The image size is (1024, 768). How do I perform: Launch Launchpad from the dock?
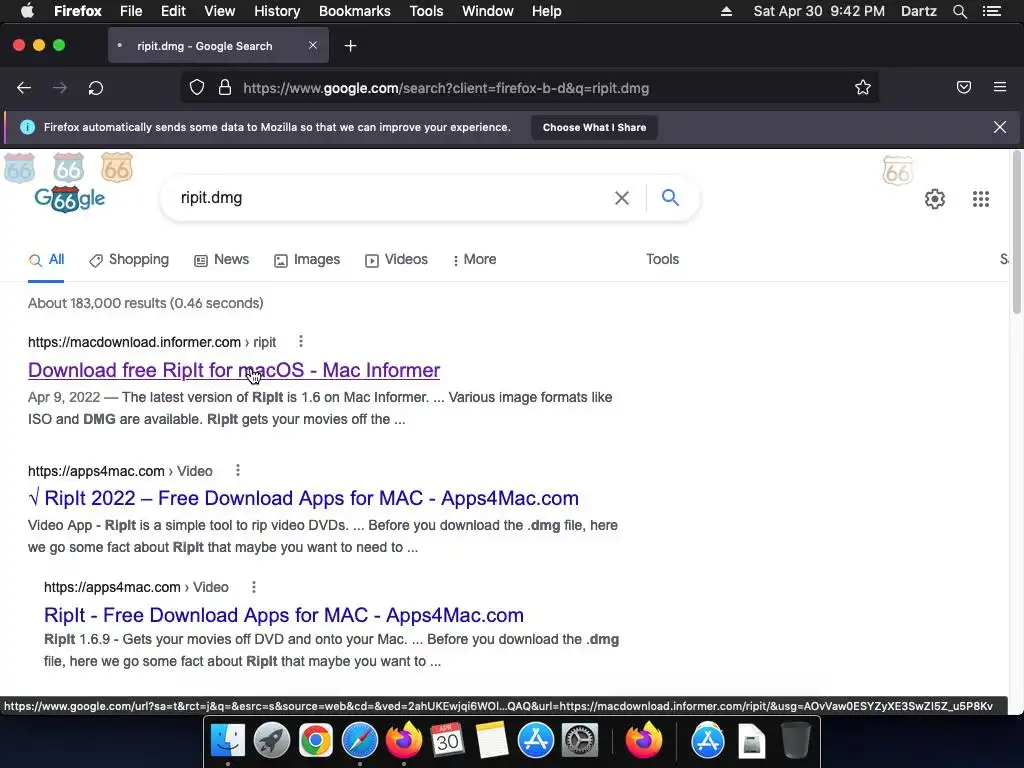pos(272,741)
